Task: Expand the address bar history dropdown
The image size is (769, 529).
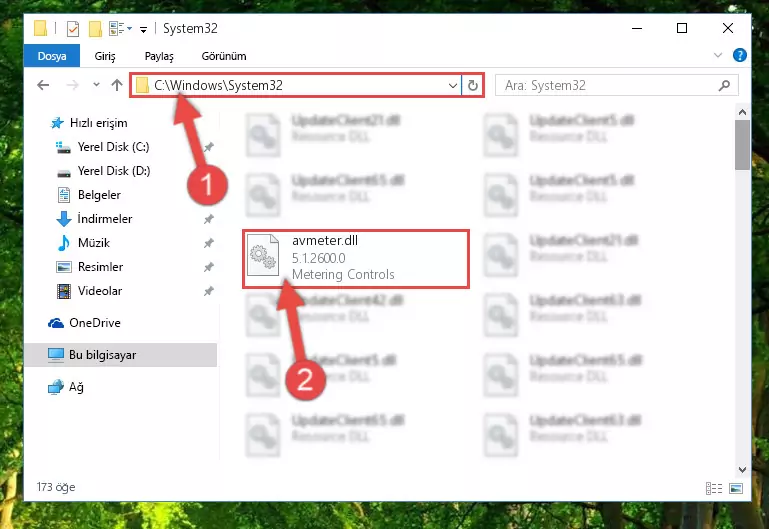Action: pos(453,86)
